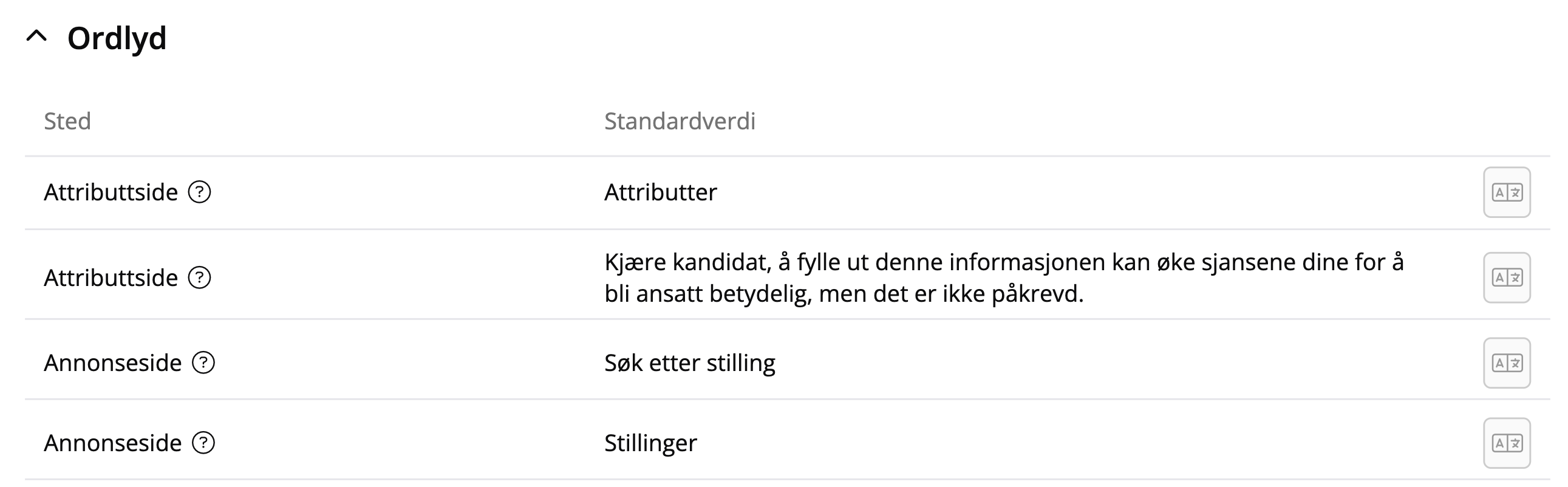This screenshot has height=487, width=1568.
Task: Click Annonseside label in Søk etter stilling row
Action: click(112, 363)
